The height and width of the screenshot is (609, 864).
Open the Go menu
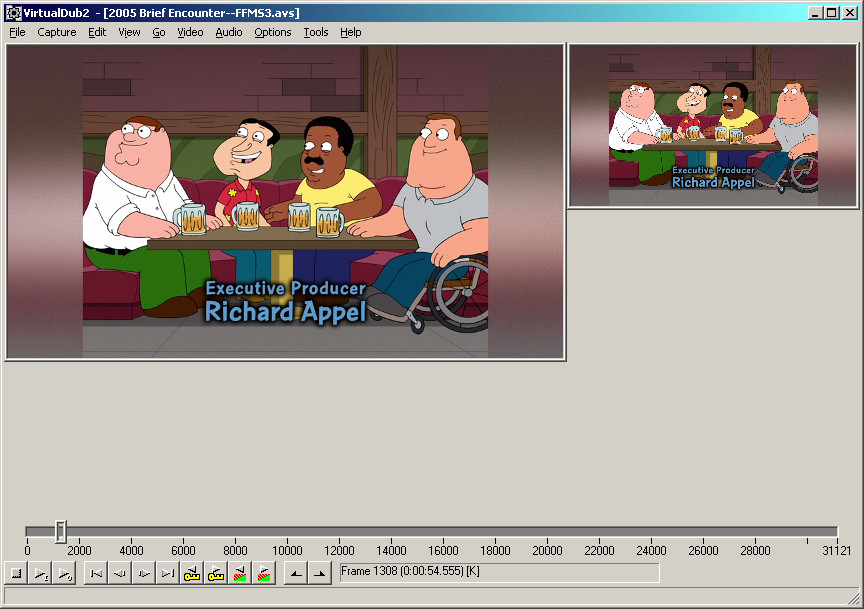click(159, 33)
